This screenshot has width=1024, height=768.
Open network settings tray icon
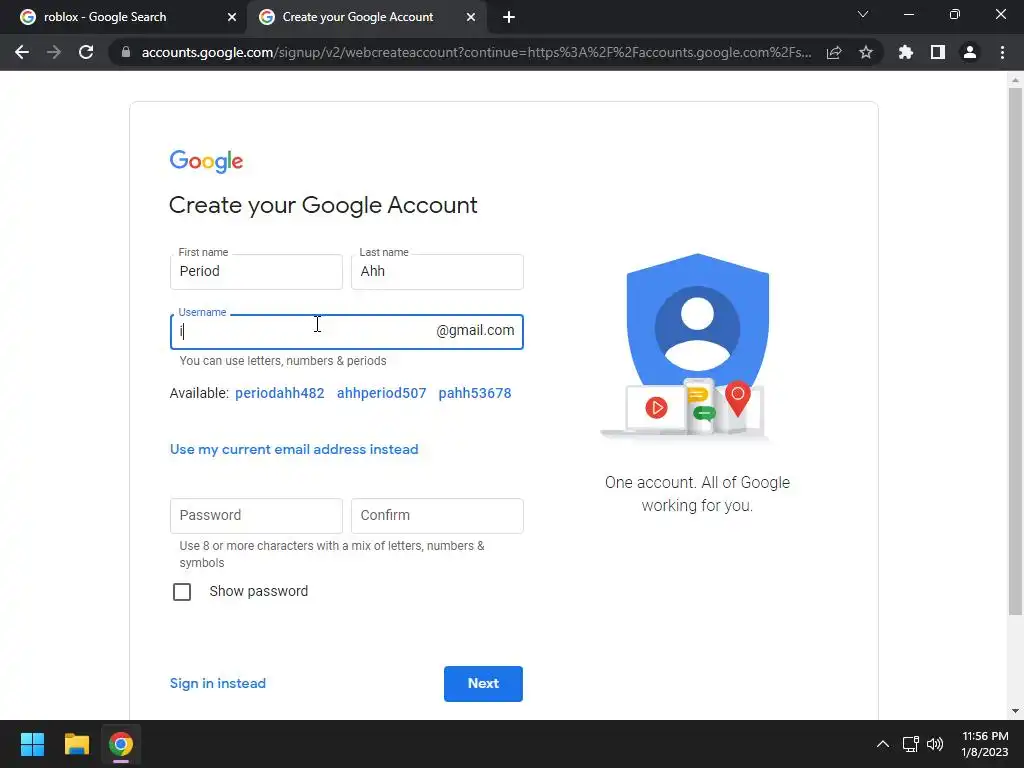(x=910, y=744)
